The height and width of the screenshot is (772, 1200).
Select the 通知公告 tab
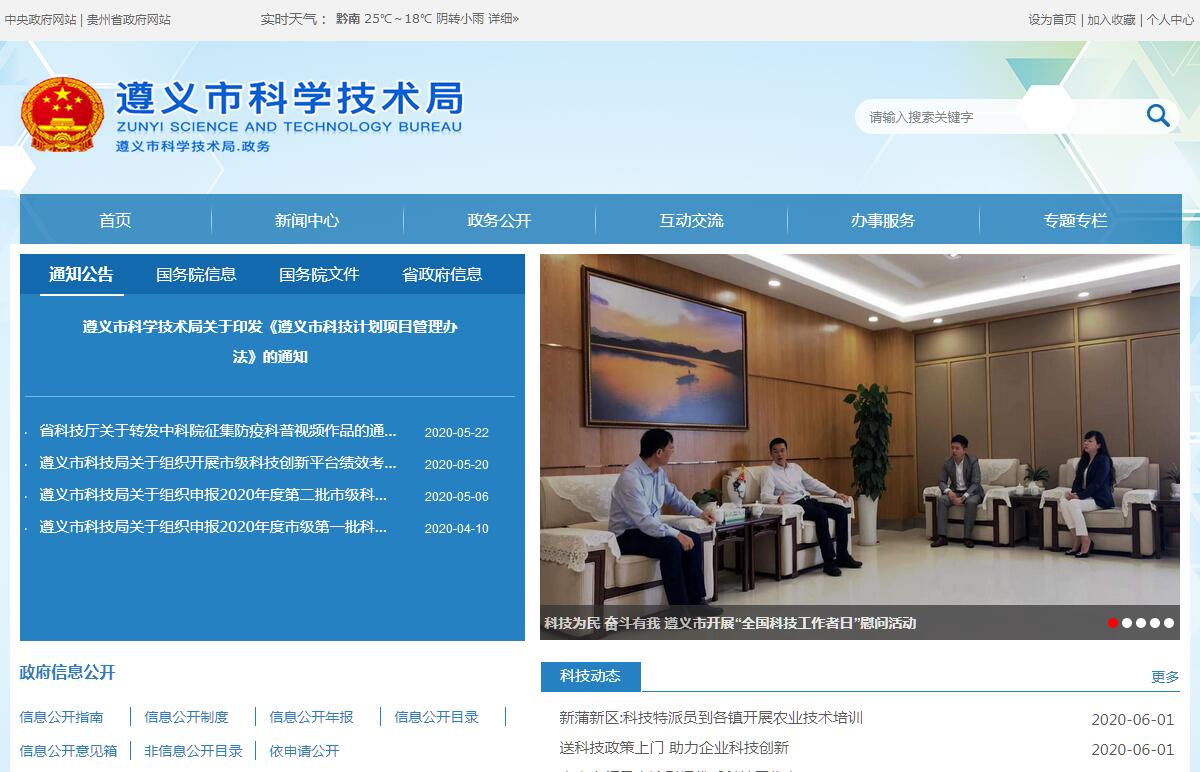click(x=82, y=275)
